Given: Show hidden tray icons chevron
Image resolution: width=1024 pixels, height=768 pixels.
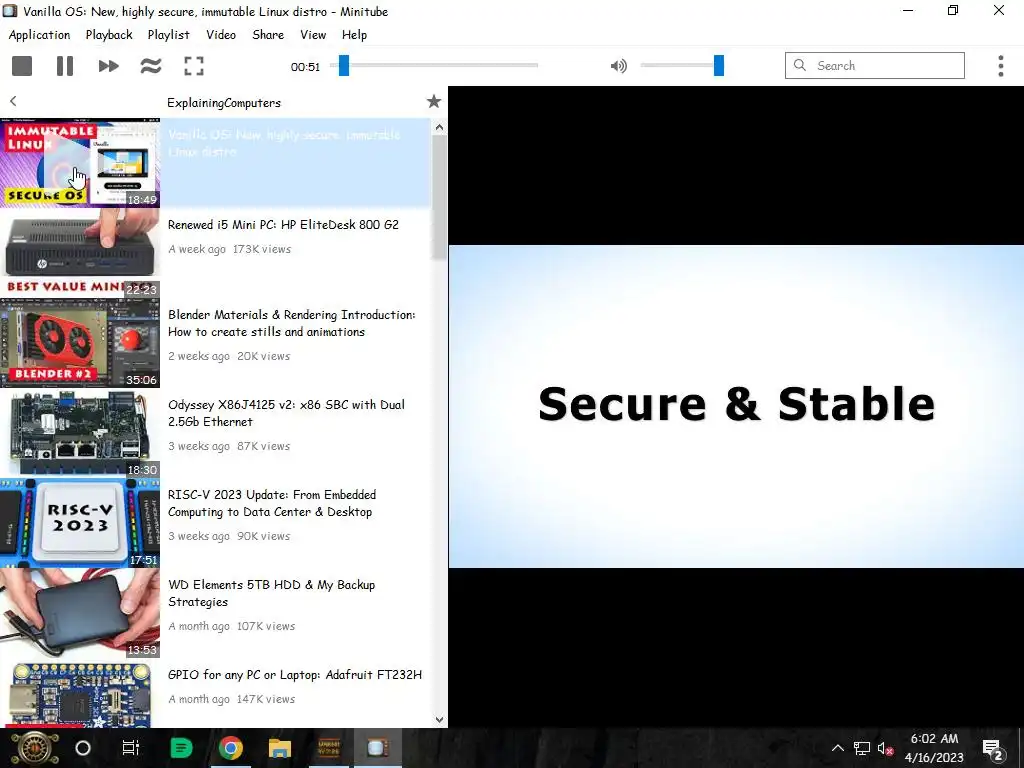Looking at the screenshot, I should (x=837, y=748).
